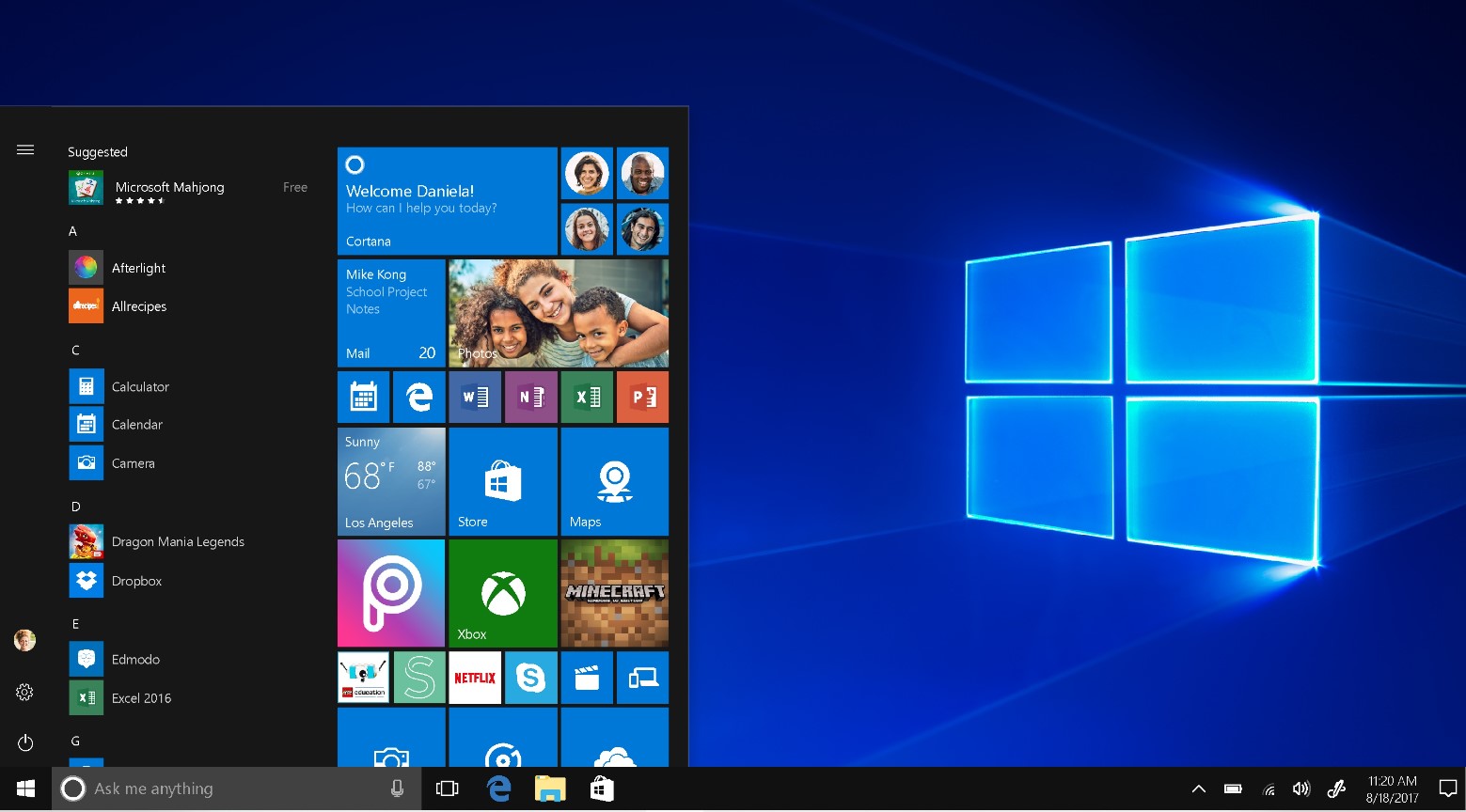Jump to letter E section header
This screenshot has width=1466, height=812.
(x=75, y=624)
